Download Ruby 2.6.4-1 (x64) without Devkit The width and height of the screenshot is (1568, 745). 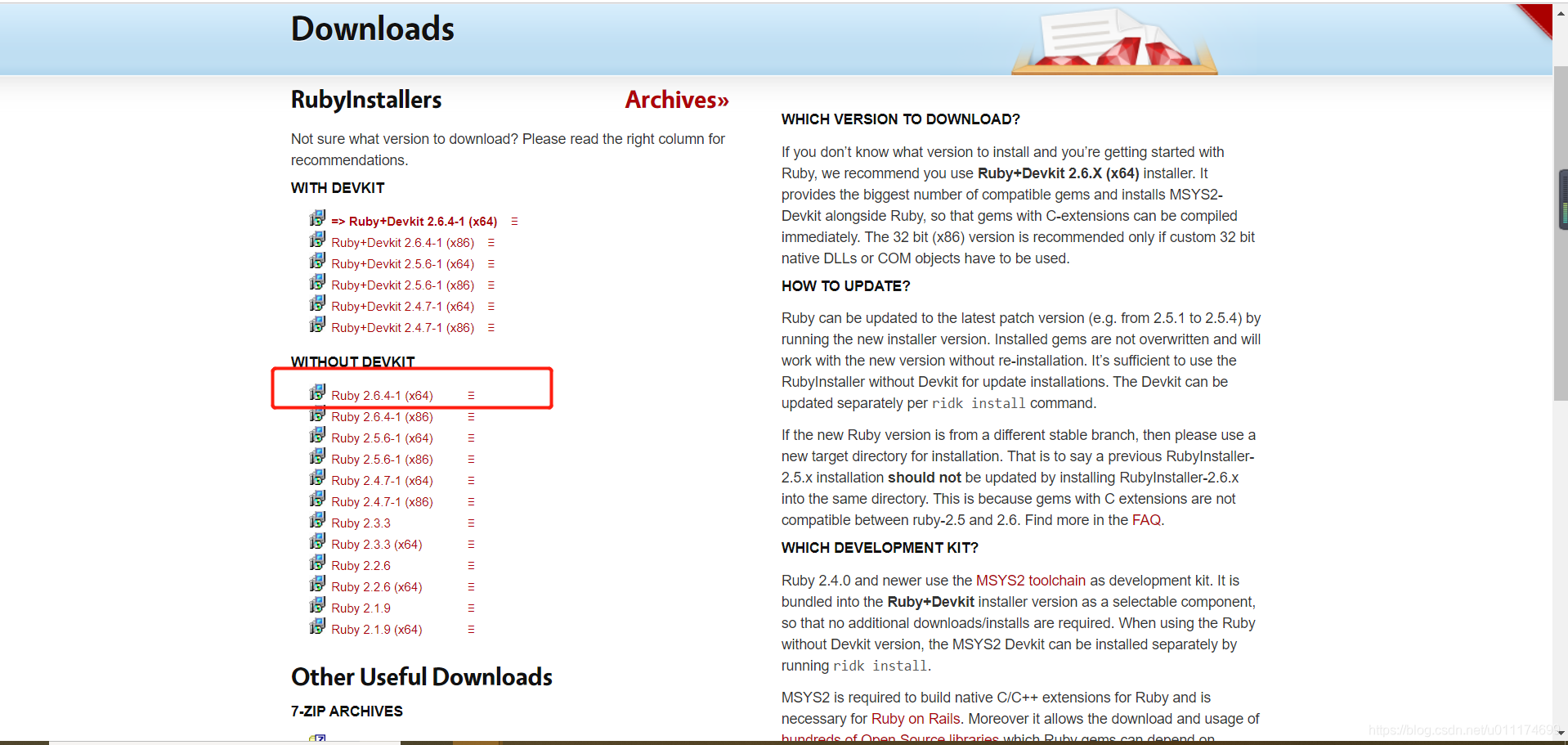(x=382, y=396)
